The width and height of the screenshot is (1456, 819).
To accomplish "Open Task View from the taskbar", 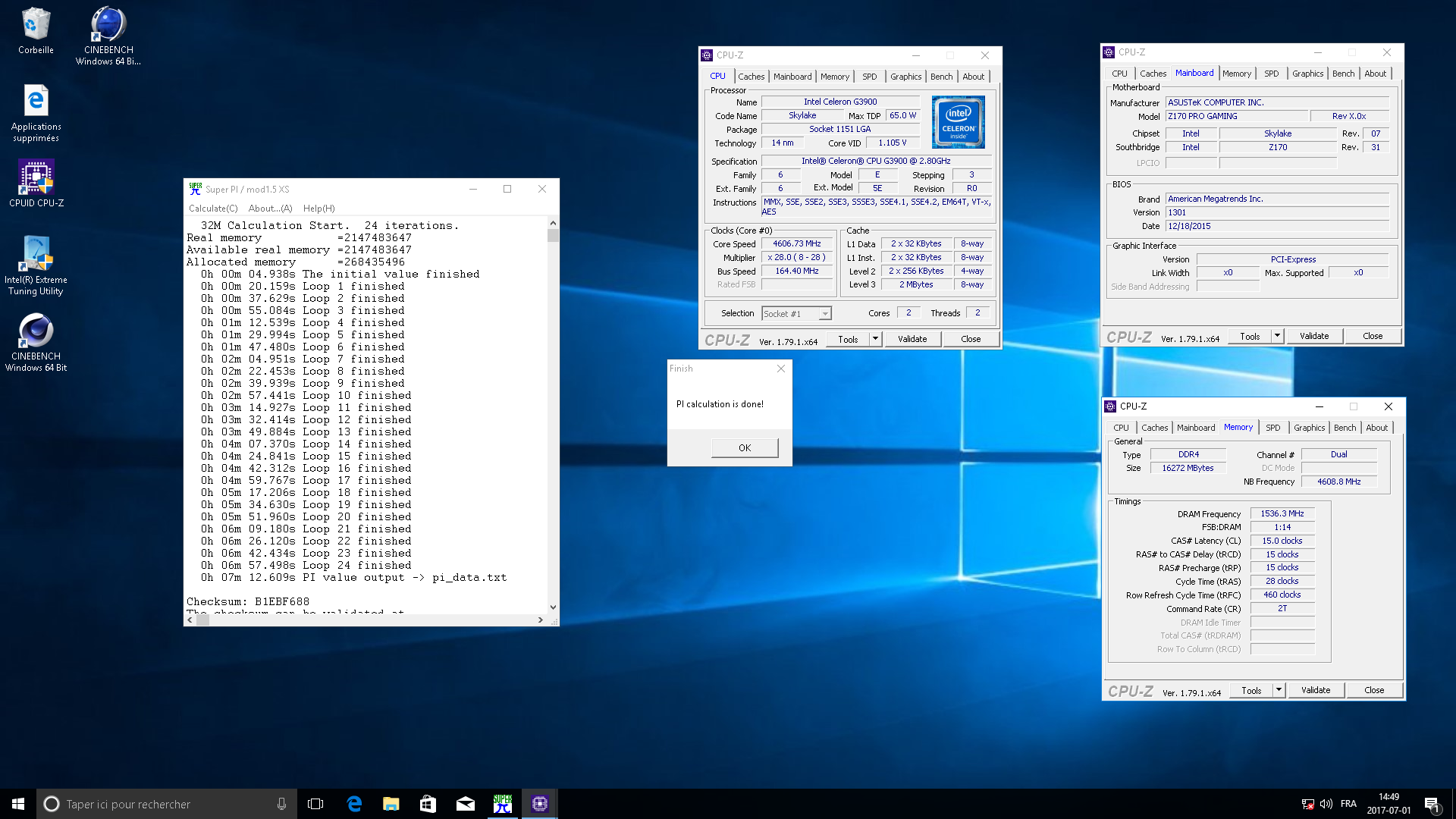I will coord(315,804).
